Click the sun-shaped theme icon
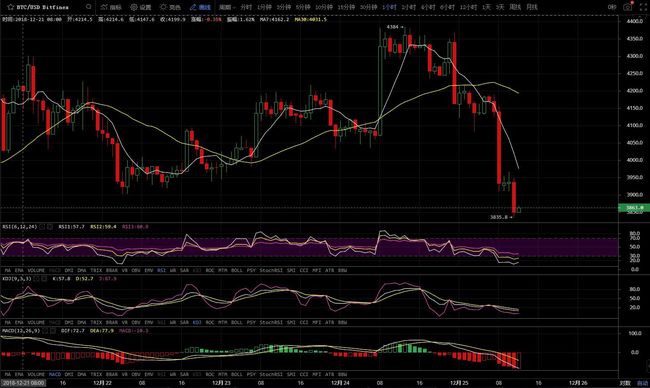This screenshot has height=388, width=650. [163, 7]
